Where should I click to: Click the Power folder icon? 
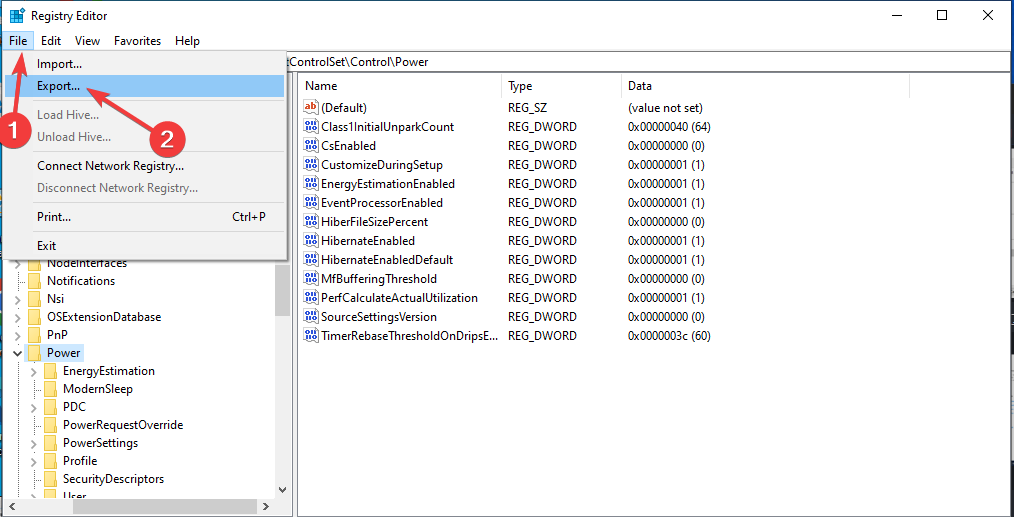[35, 353]
